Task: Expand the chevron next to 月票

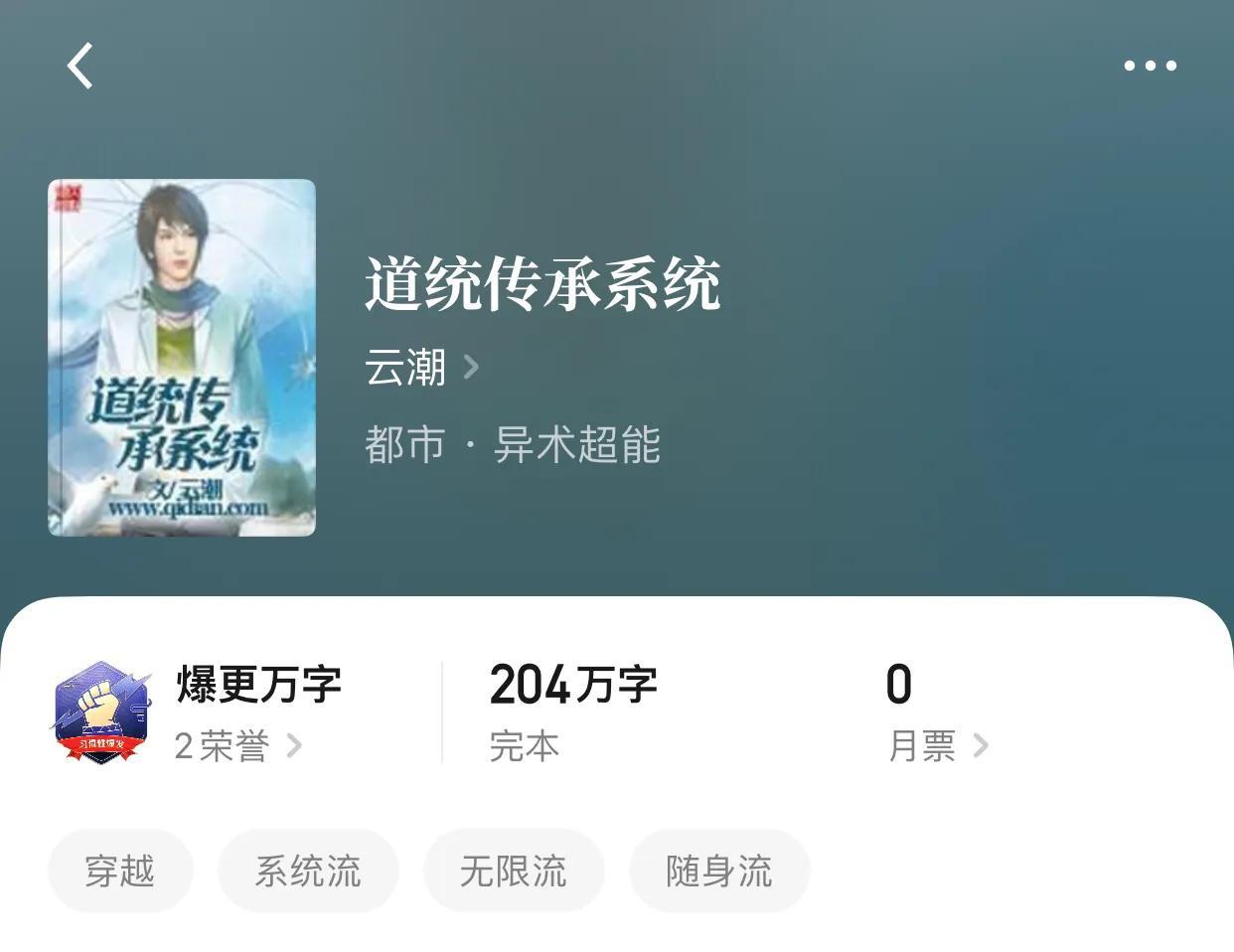Action: (x=981, y=745)
